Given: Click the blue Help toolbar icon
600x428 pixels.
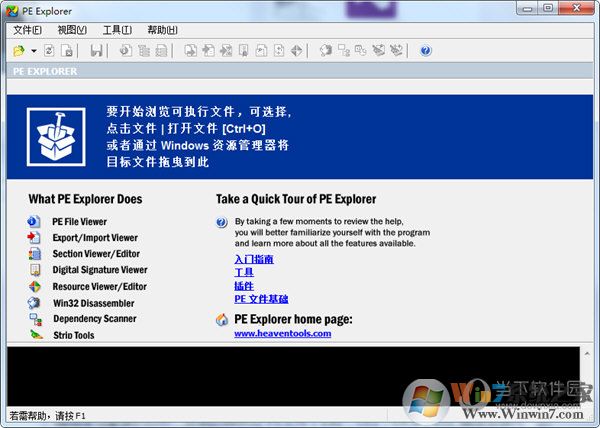Looking at the screenshot, I should point(426,50).
